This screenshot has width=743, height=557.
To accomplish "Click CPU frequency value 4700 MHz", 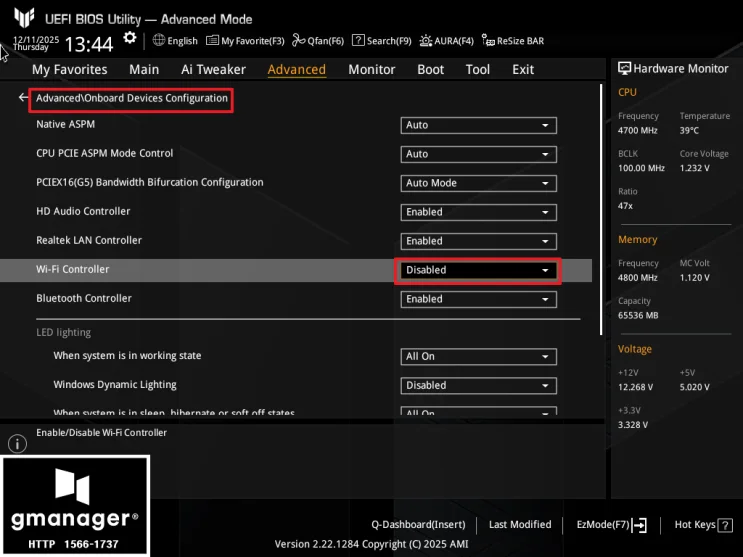I will tap(637, 130).
